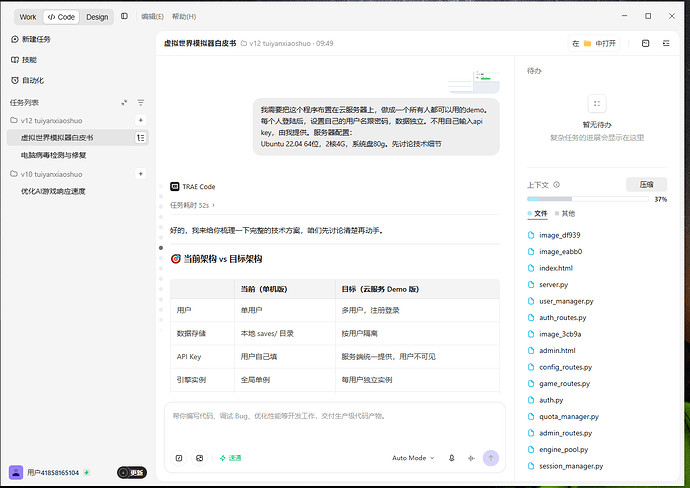Switch to the Code tab
Image resolution: width=690 pixels, height=488 pixels.
[x=61, y=17]
